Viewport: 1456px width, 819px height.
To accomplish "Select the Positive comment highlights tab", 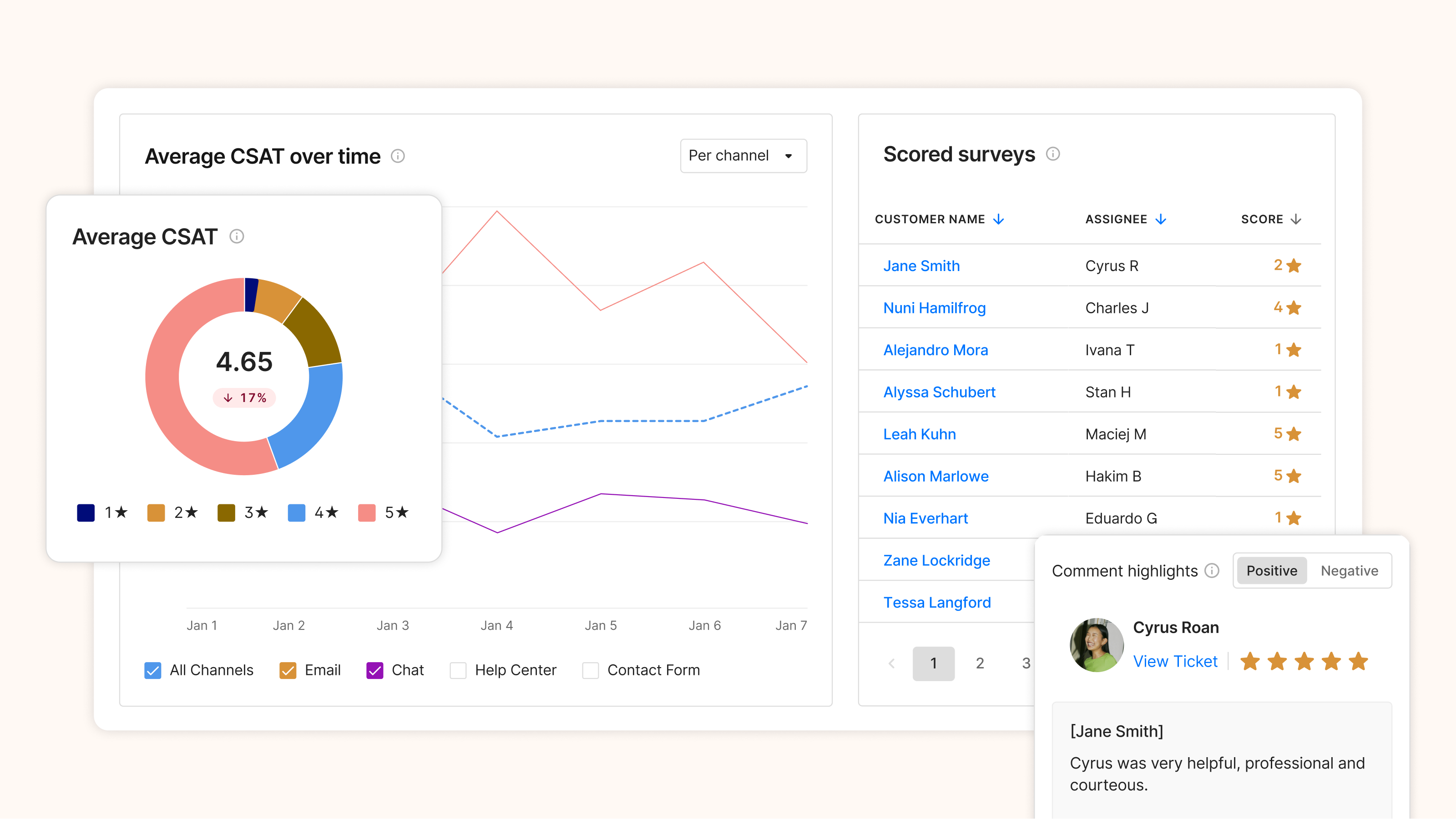I will click(x=1271, y=571).
